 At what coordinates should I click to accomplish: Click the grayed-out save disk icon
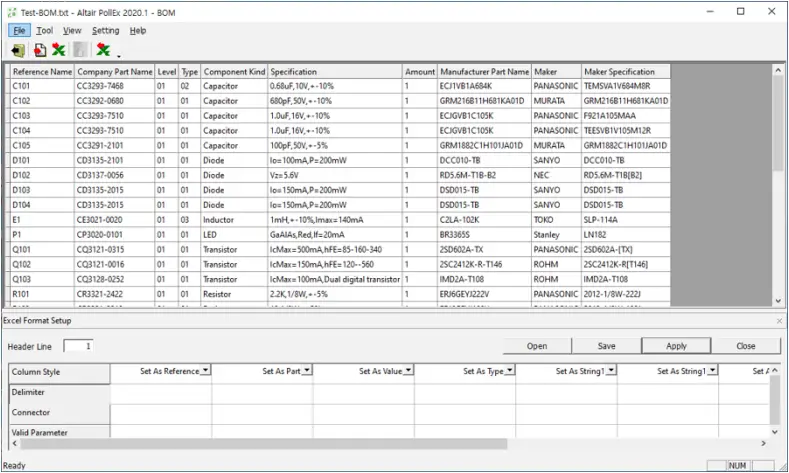[x=80, y=49]
